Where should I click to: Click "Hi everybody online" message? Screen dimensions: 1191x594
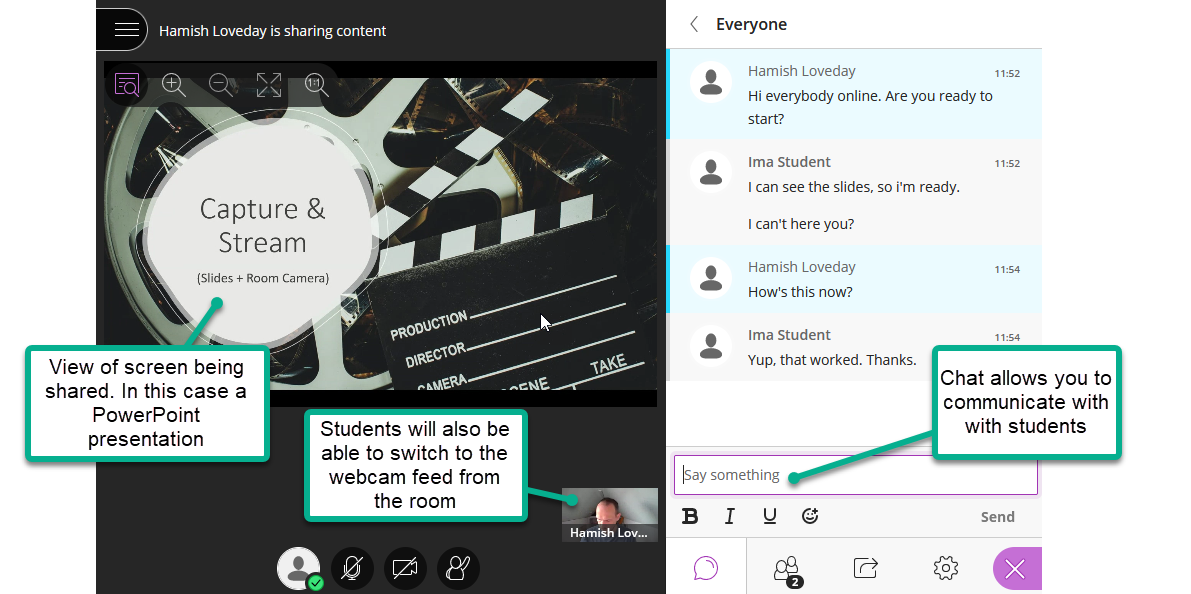click(870, 107)
